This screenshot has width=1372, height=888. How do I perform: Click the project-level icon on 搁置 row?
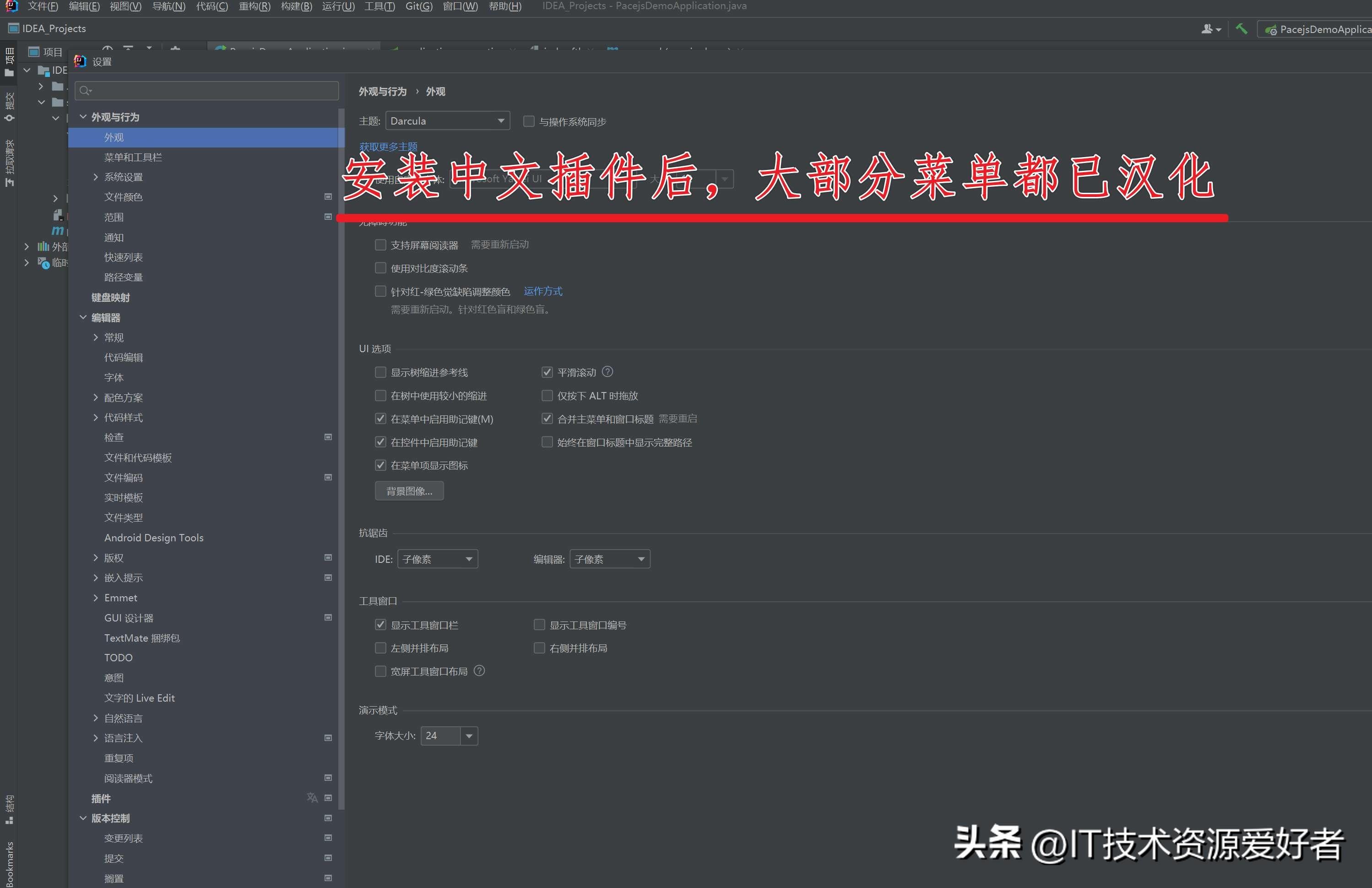[x=328, y=878]
